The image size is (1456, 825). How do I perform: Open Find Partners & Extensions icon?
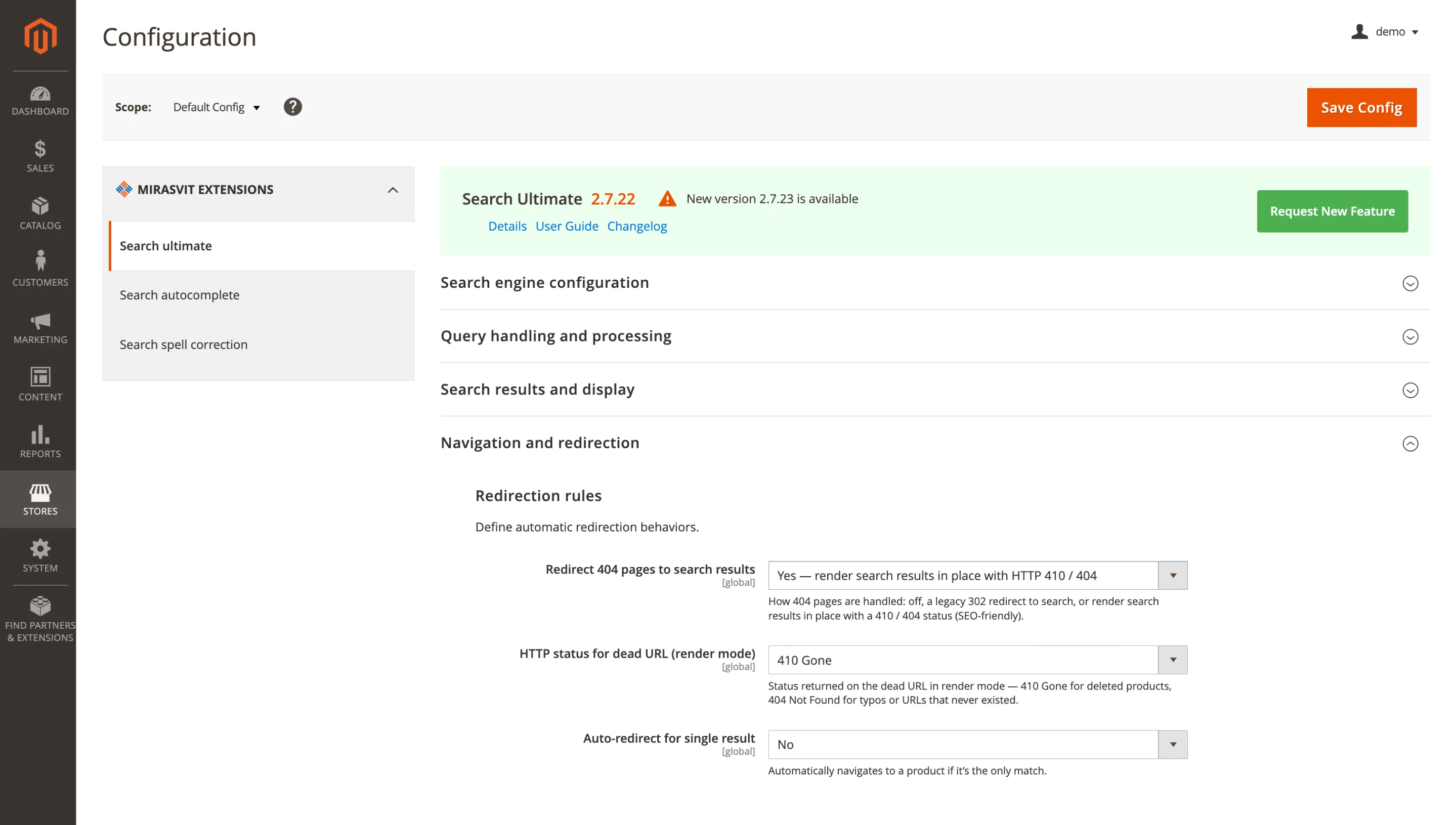(x=40, y=606)
